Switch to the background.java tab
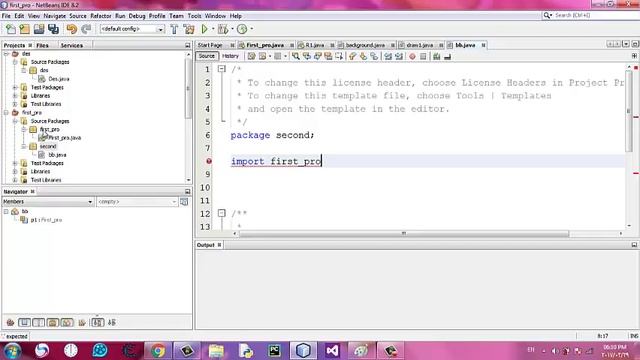The width and height of the screenshot is (640, 360). (x=365, y=45)
